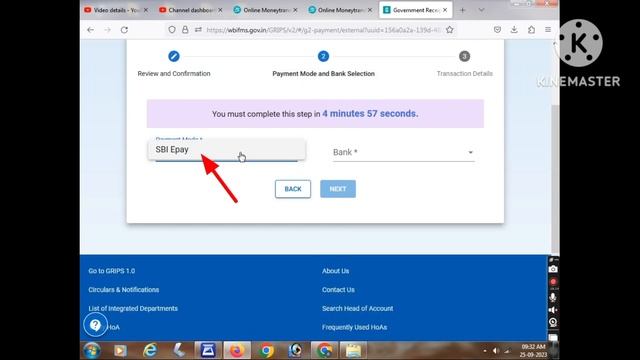Viewport: 640px width, 360px height.
Task: Go back with the browser back arrow
Action: [x=91, y=30]
